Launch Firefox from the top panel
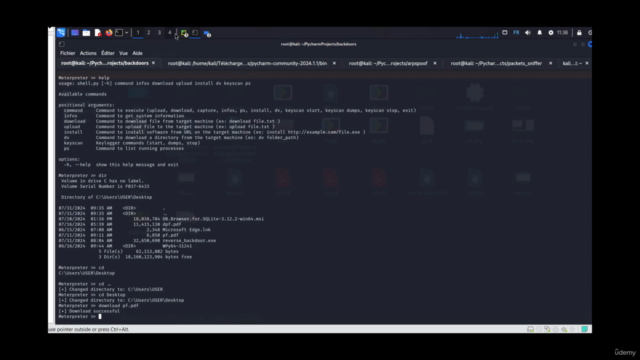This screenshot has height=360, width=640. tap(109, 33)
